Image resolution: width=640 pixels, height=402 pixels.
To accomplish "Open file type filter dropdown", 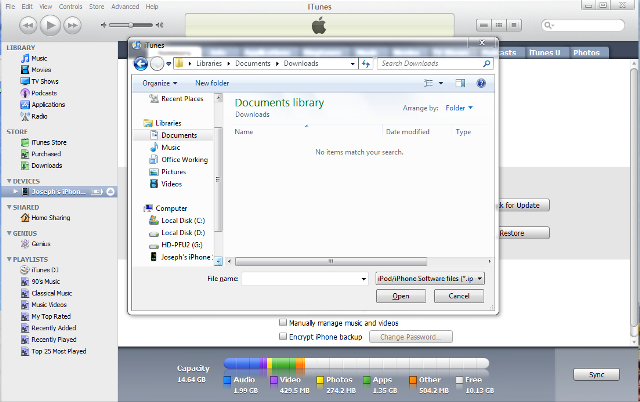I will coord(430,278).
